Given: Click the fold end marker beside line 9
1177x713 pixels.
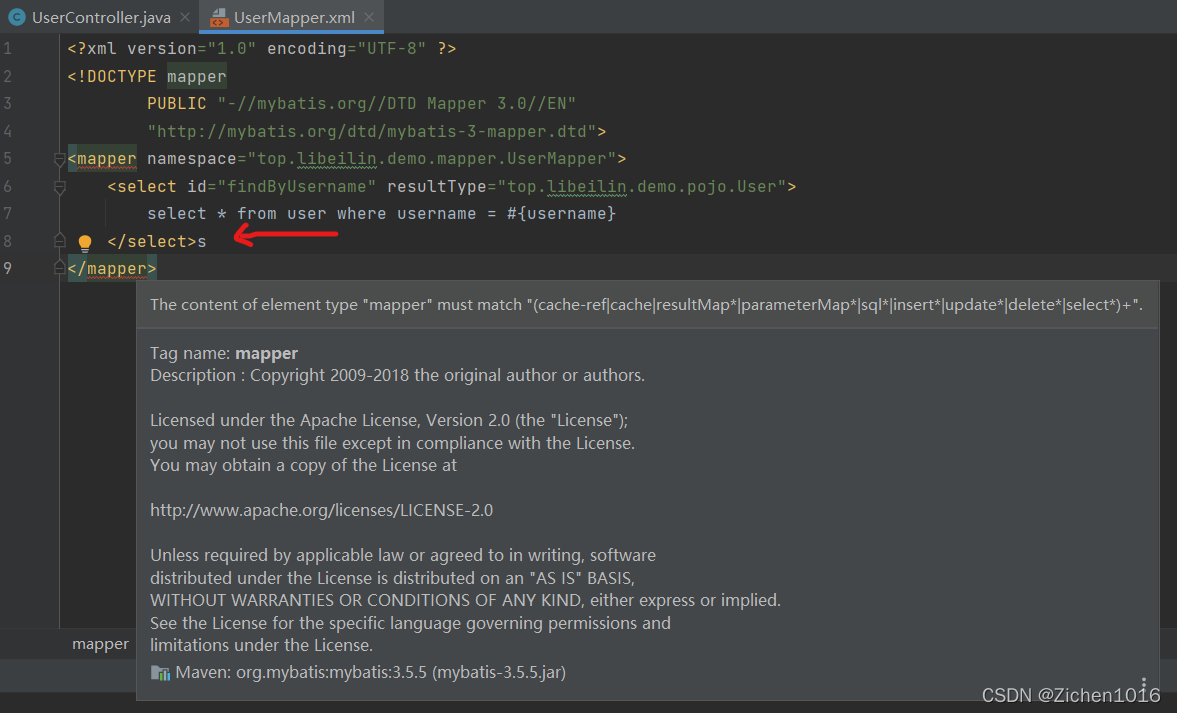Looking at the screenshot, I should pyautogui.click(x=59, y=268).
